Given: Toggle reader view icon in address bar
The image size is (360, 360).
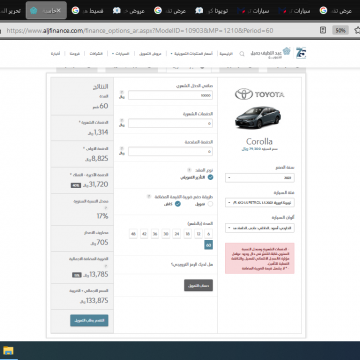Looking at the screenshot, I should pos(323,30).
